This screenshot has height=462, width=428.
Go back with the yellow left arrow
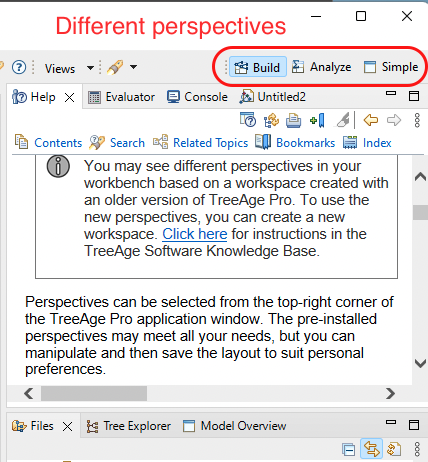click(x=371, y=120)
